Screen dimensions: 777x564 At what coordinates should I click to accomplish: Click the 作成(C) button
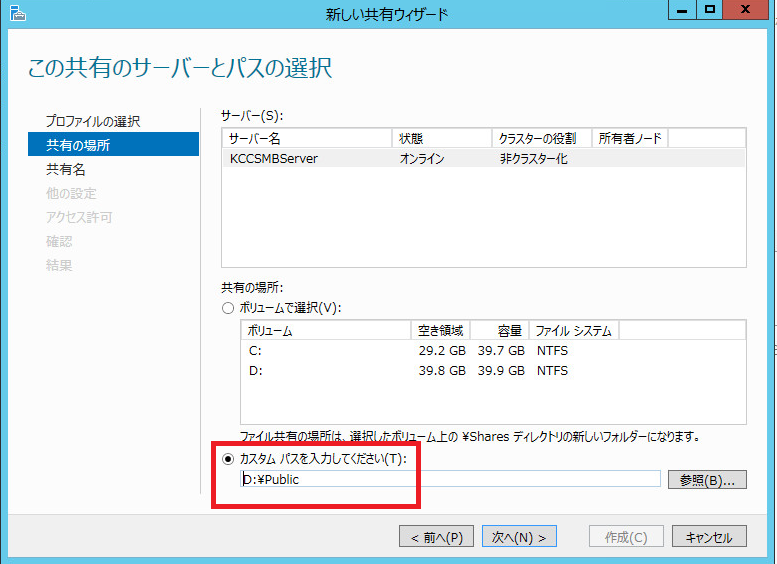click(626, 537)
